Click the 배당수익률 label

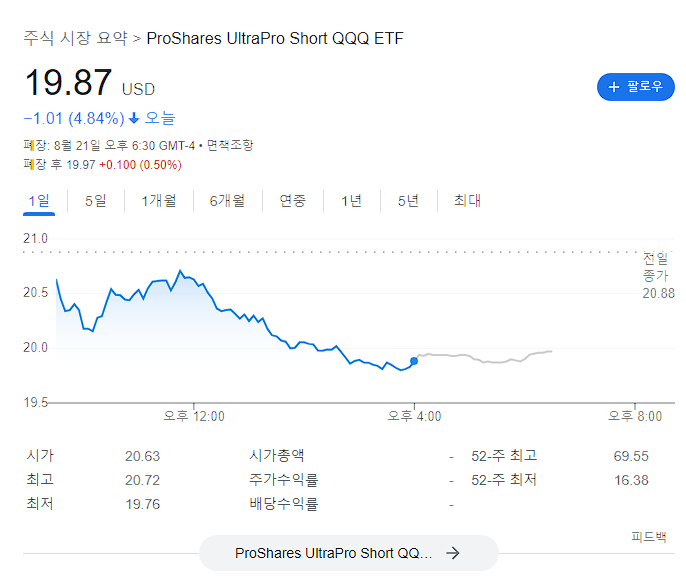[284, 504]
